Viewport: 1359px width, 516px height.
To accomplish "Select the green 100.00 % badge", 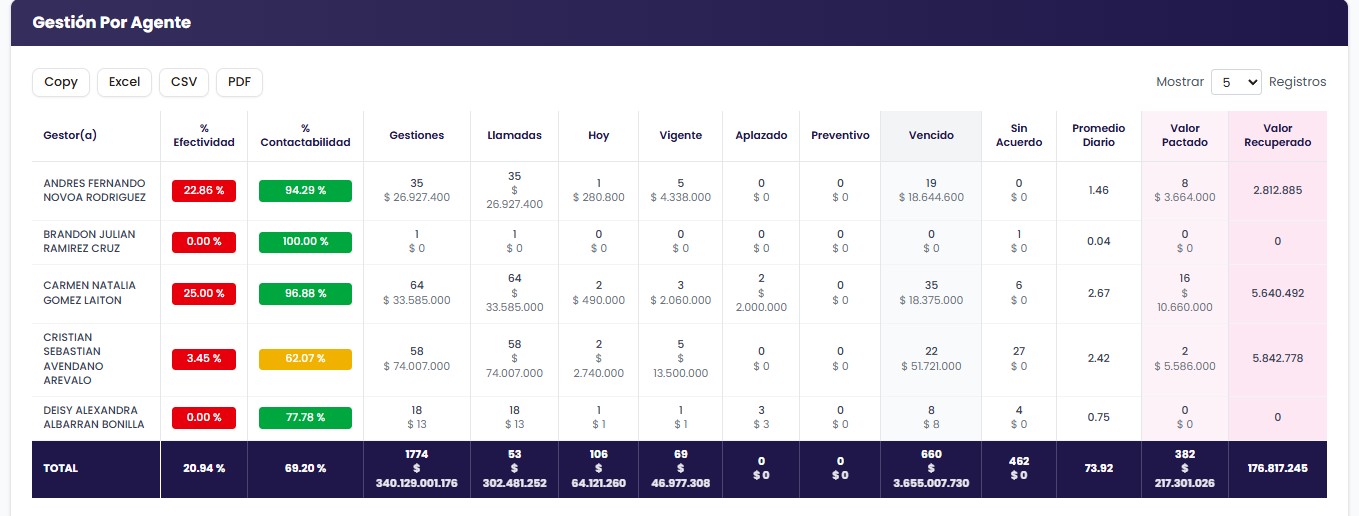I will (305, 242).
